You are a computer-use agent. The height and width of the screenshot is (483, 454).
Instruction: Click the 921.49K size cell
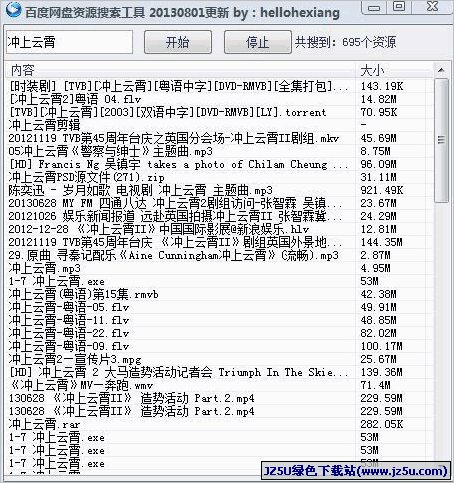(382, 190)
